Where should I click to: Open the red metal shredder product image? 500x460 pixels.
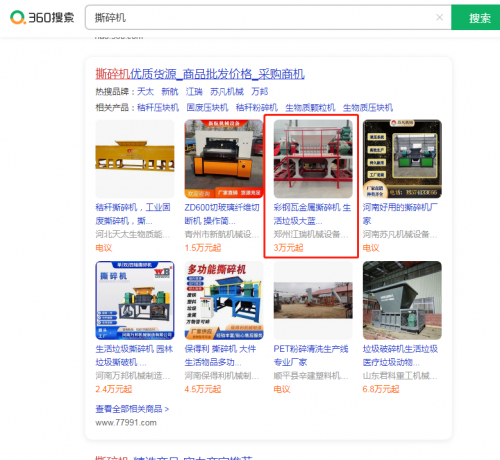313,159
